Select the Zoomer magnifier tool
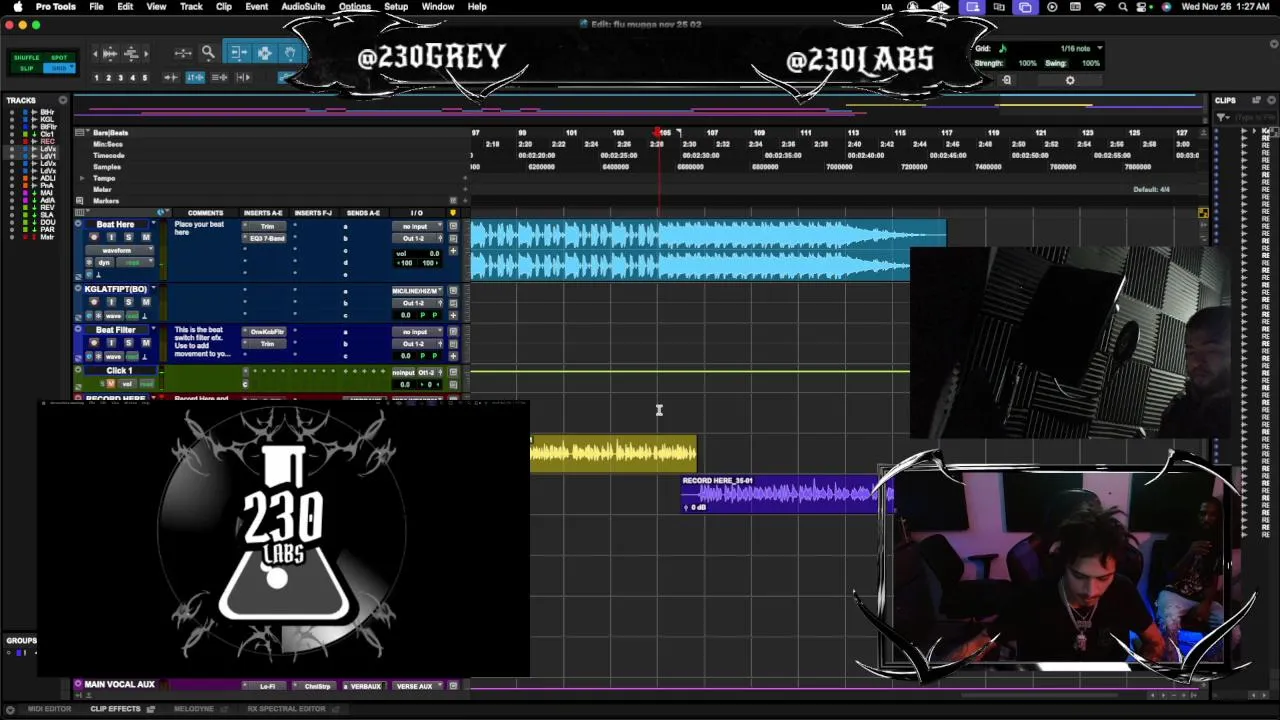 (x=208, y=53)
